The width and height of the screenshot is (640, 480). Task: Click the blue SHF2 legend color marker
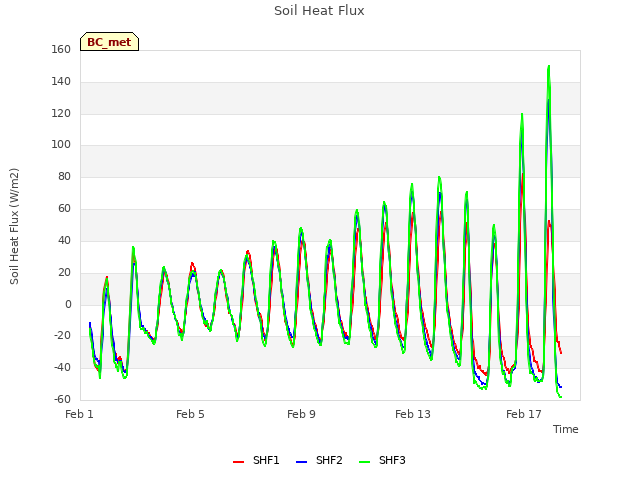[301, 462]
